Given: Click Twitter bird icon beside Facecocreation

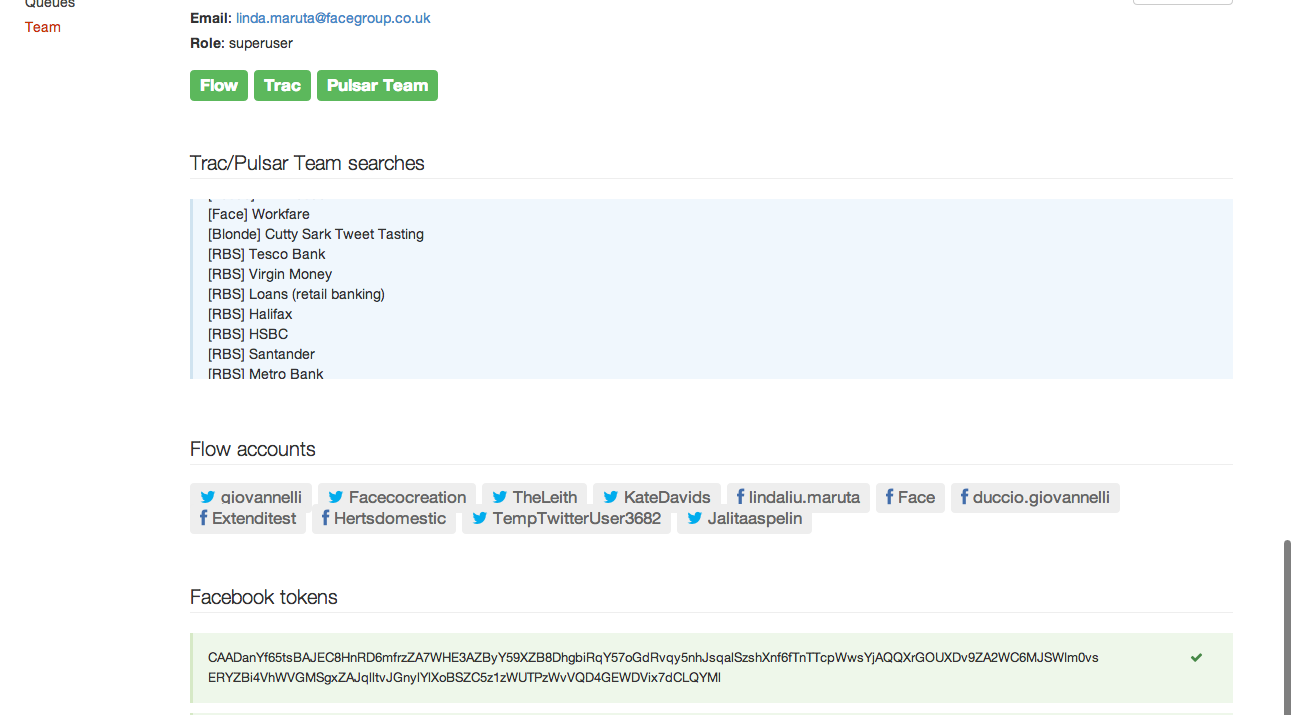Looking at the screenshot, I should point(336,497).
